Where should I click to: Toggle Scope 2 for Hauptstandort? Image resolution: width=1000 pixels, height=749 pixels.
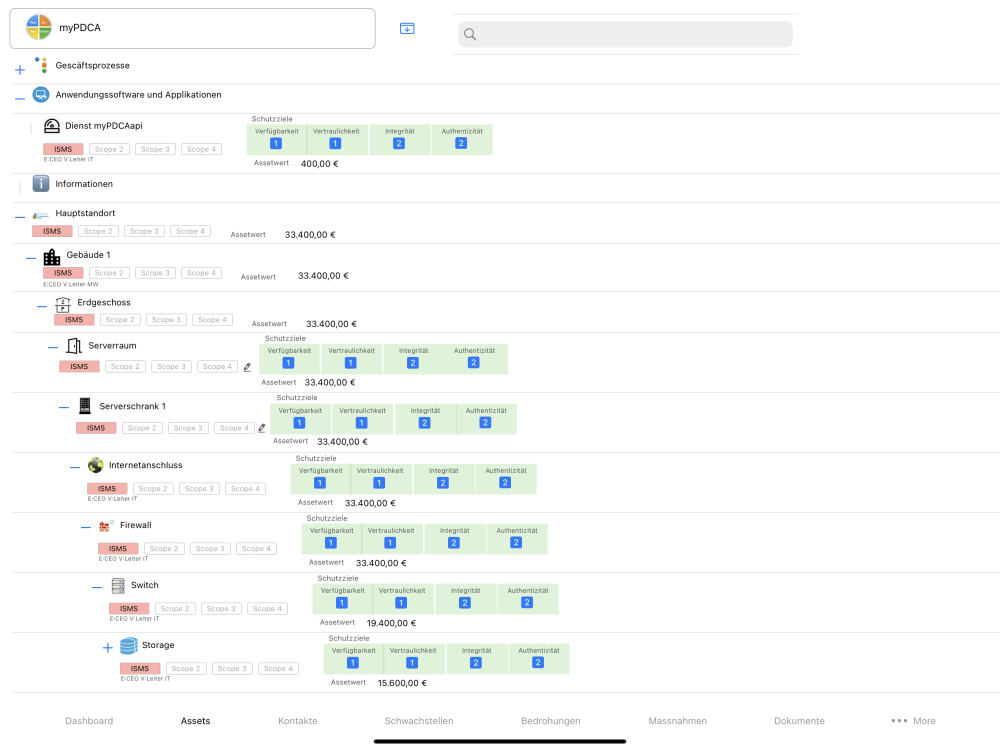tap(98, 231)
